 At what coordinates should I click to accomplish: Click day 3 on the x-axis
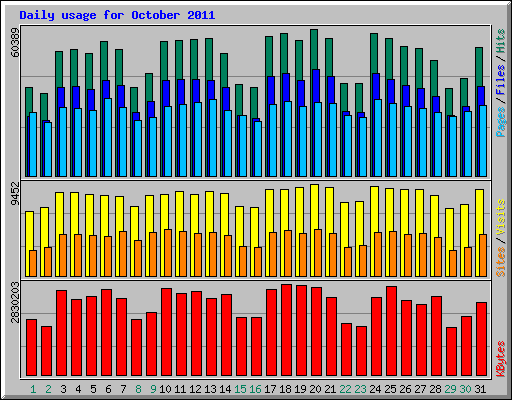click(x=63, y=389)
